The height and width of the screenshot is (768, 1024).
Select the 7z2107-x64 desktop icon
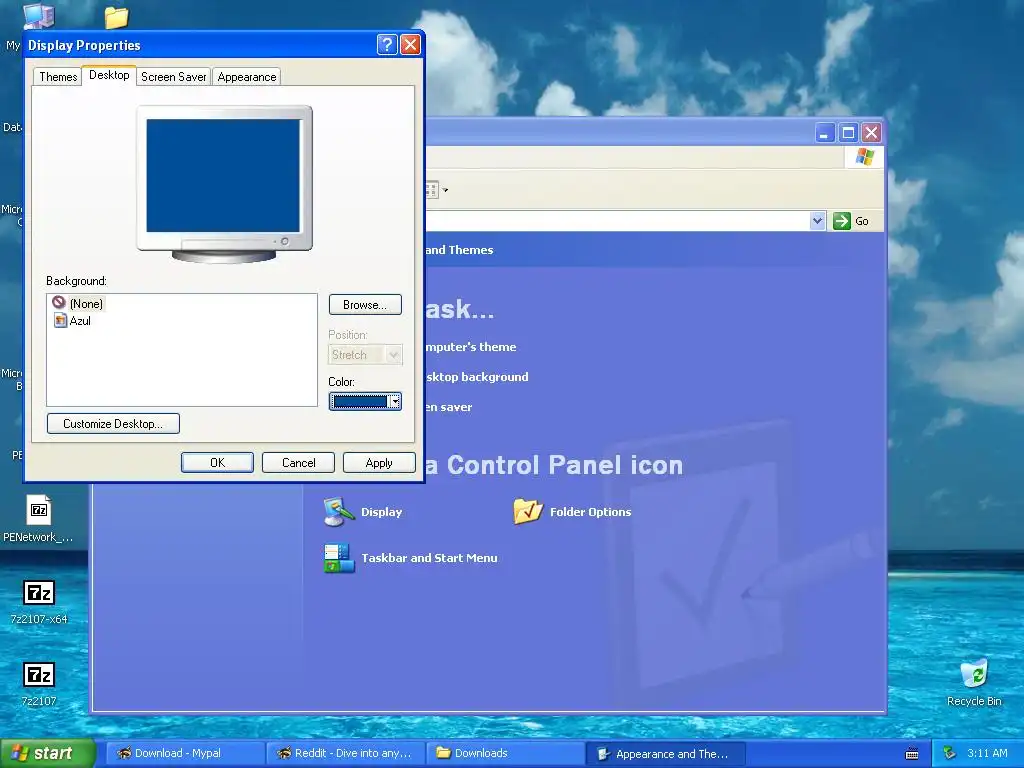[39, 602]
